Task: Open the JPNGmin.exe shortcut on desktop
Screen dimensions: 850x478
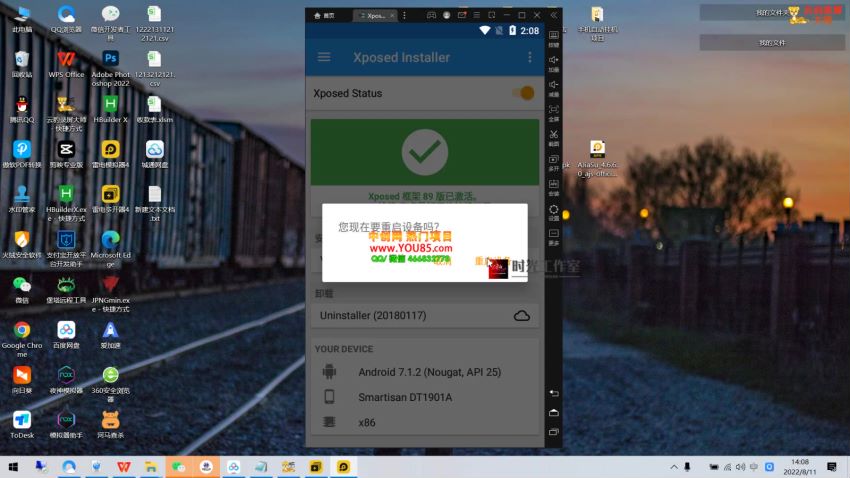Action: tap(111, 294)
